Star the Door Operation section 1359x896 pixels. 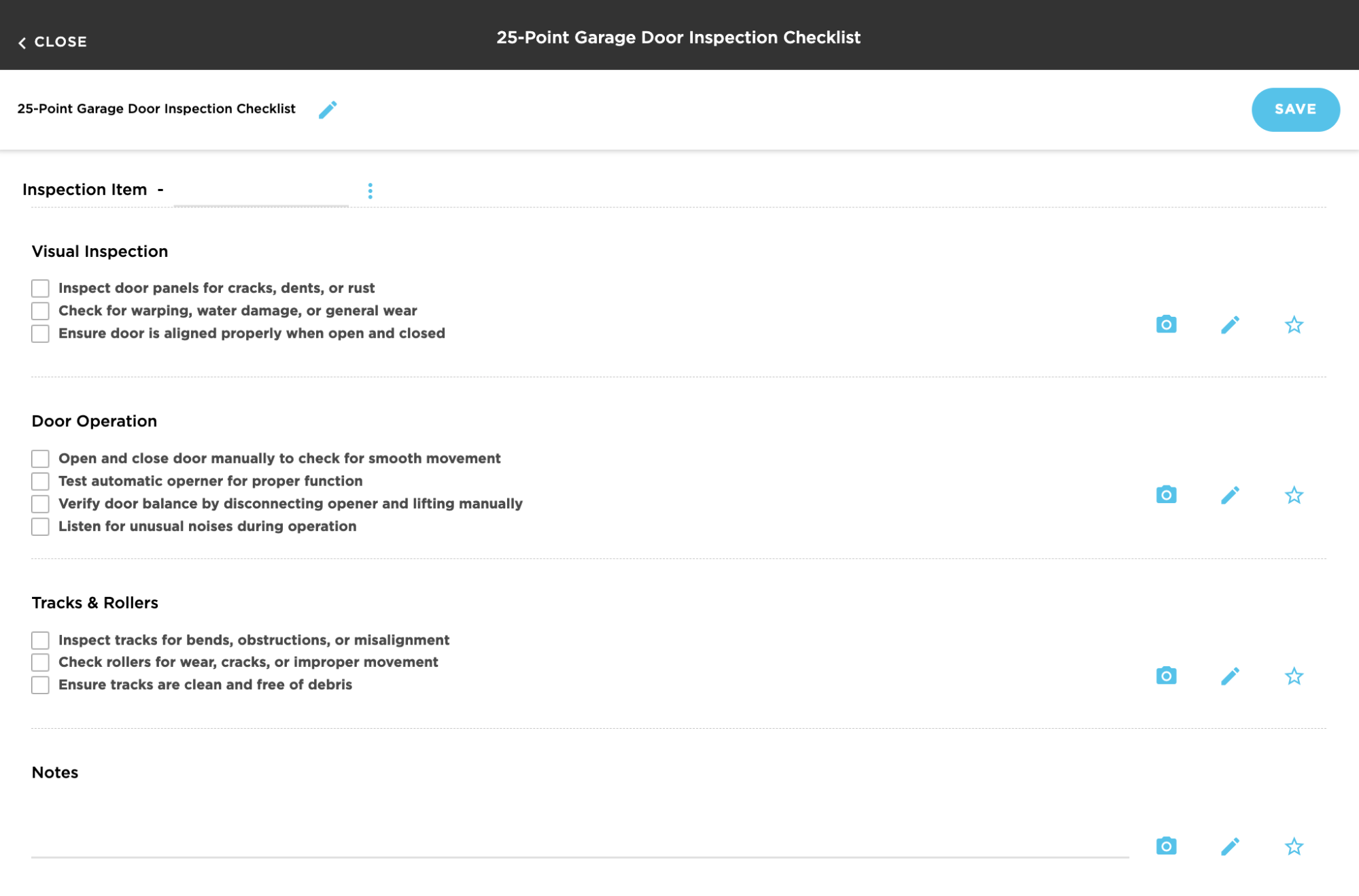coord(1293,494)
